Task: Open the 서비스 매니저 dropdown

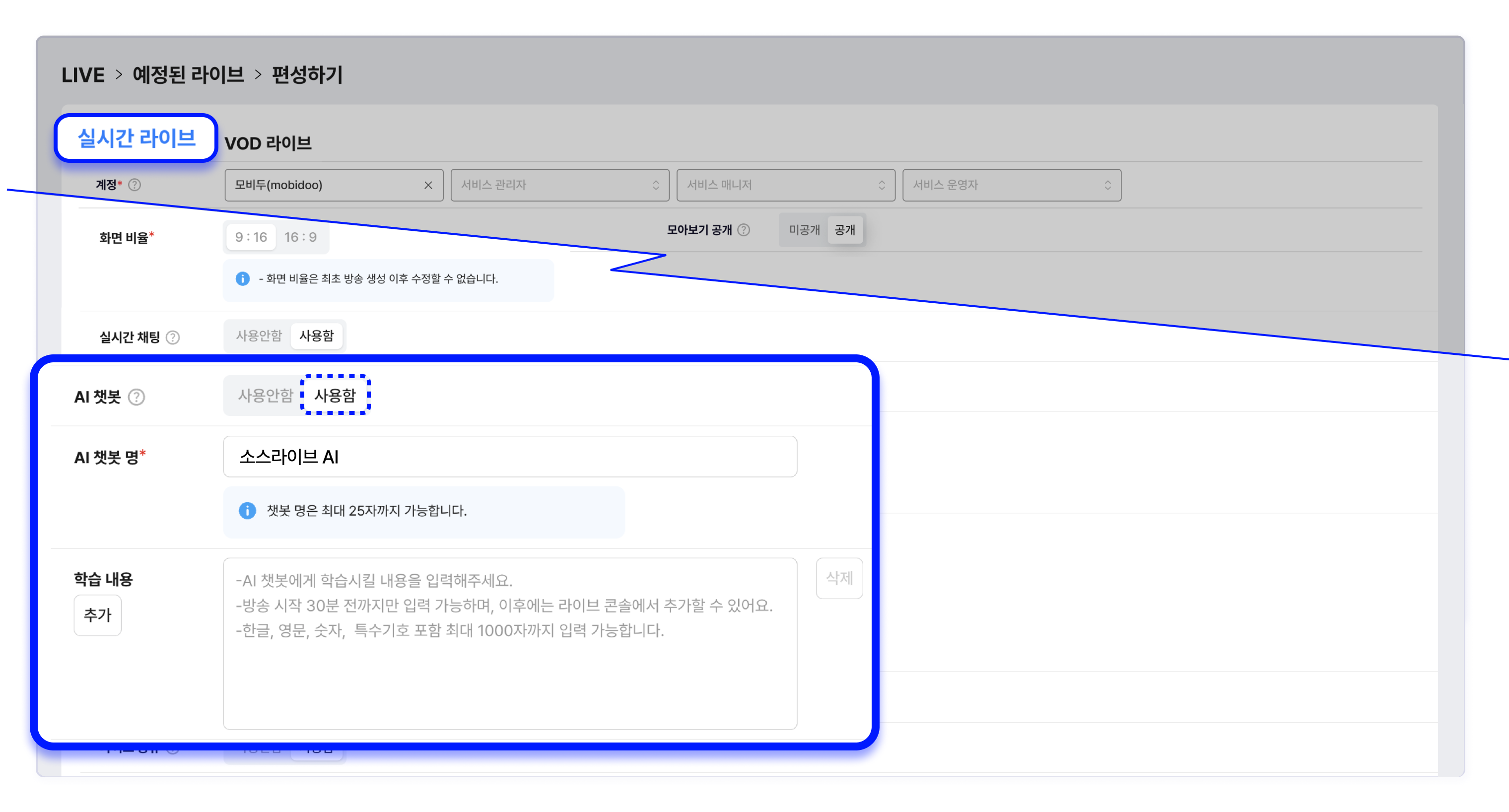Action: (785, 185)
